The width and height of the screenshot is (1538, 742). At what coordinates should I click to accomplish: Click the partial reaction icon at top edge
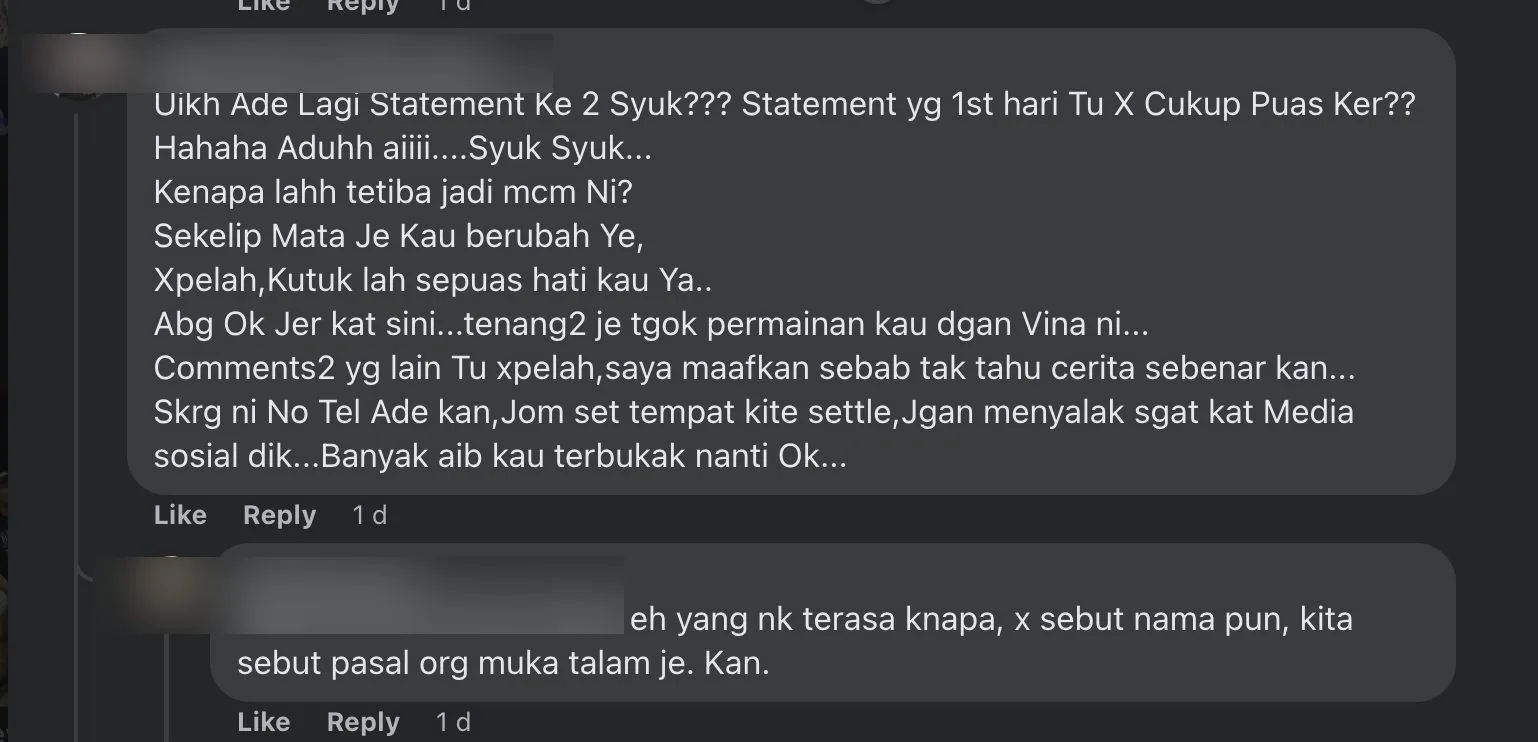pos(877,2)
